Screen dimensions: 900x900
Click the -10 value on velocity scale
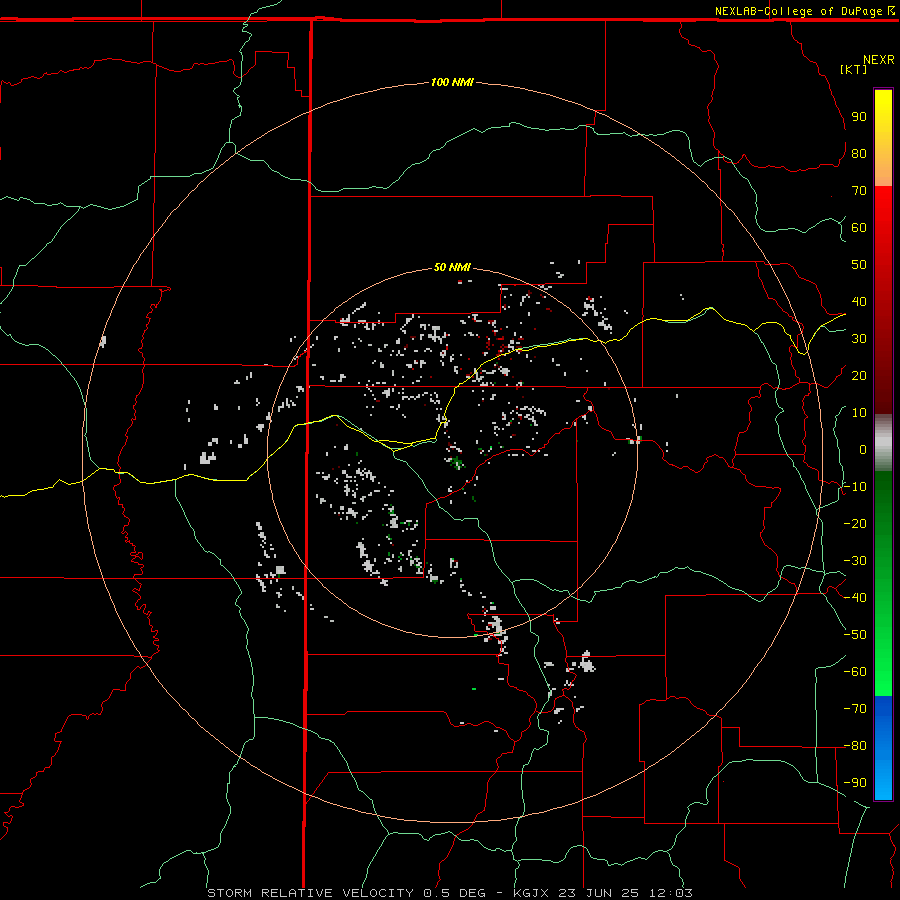pyautogui.click(x=855, y=487)
